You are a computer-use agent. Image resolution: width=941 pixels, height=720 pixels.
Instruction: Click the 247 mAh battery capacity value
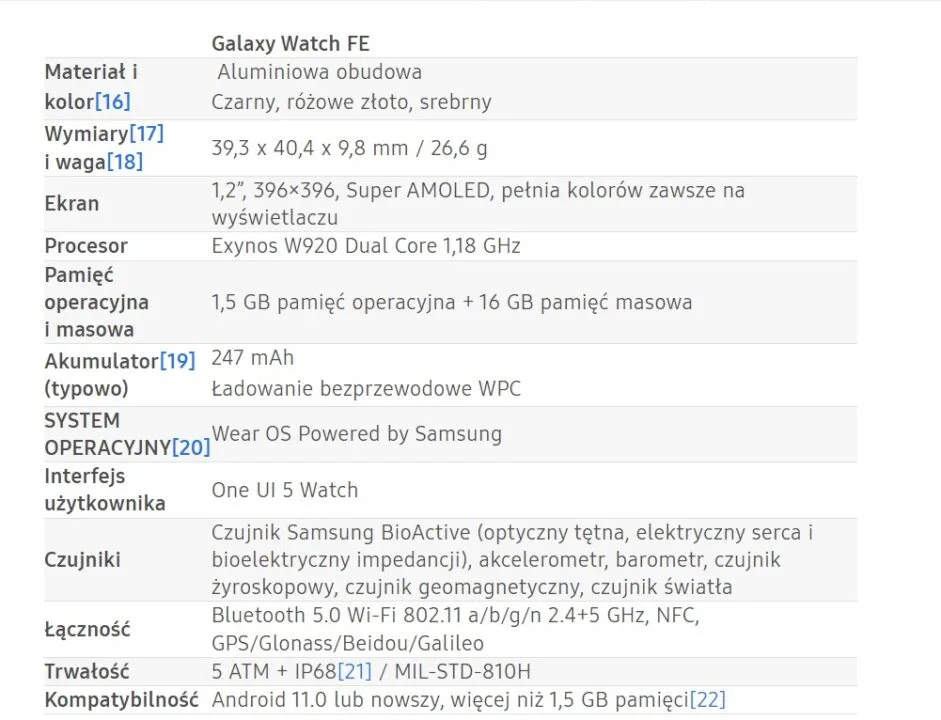click(x=253, y=358)
